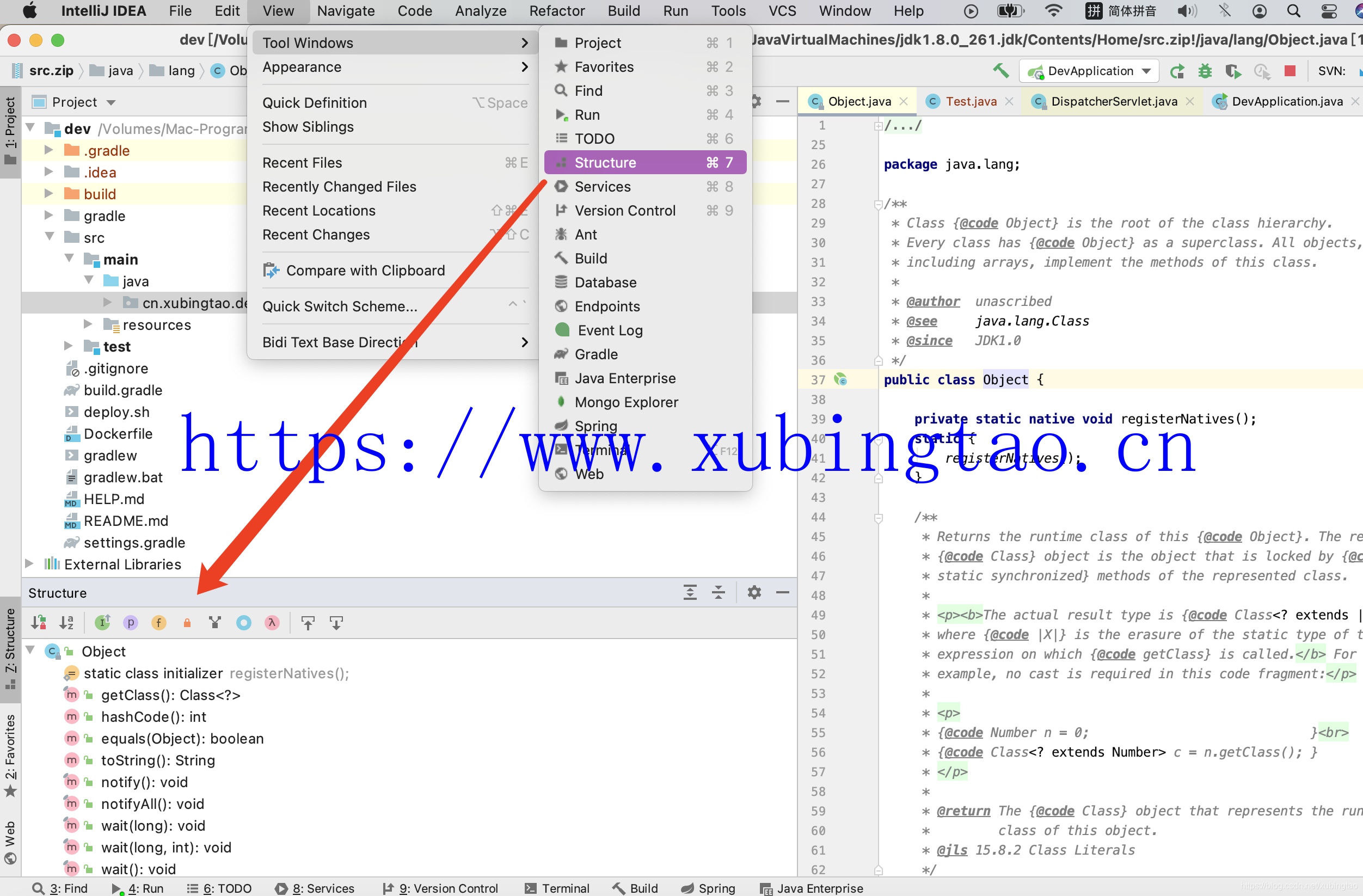Run DevApplication with coverage
Image resolution: width=1363 pixels, height=896 pixels.
click(1233, 71)
